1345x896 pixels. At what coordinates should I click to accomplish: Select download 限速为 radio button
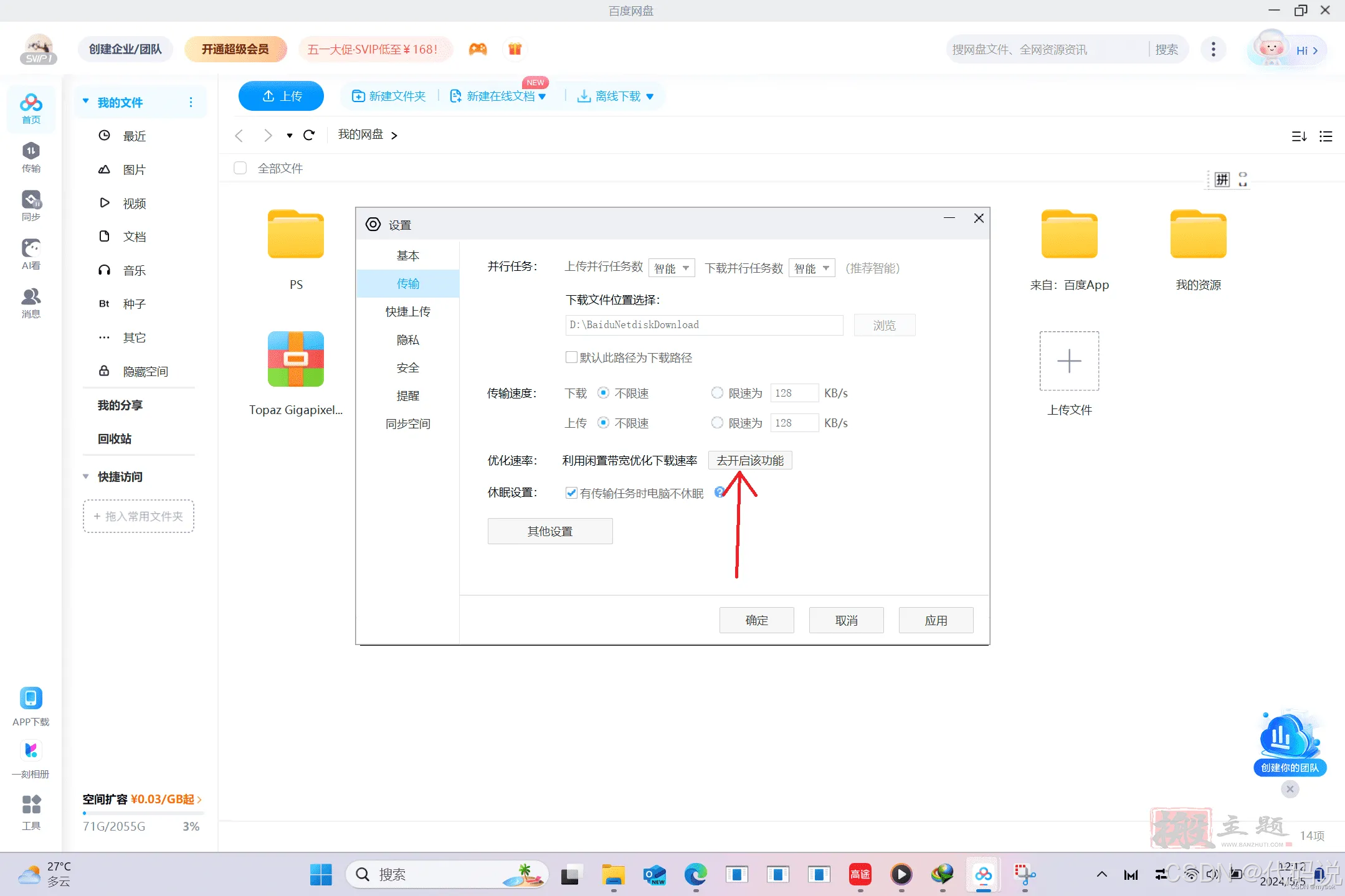pos(717,393)
